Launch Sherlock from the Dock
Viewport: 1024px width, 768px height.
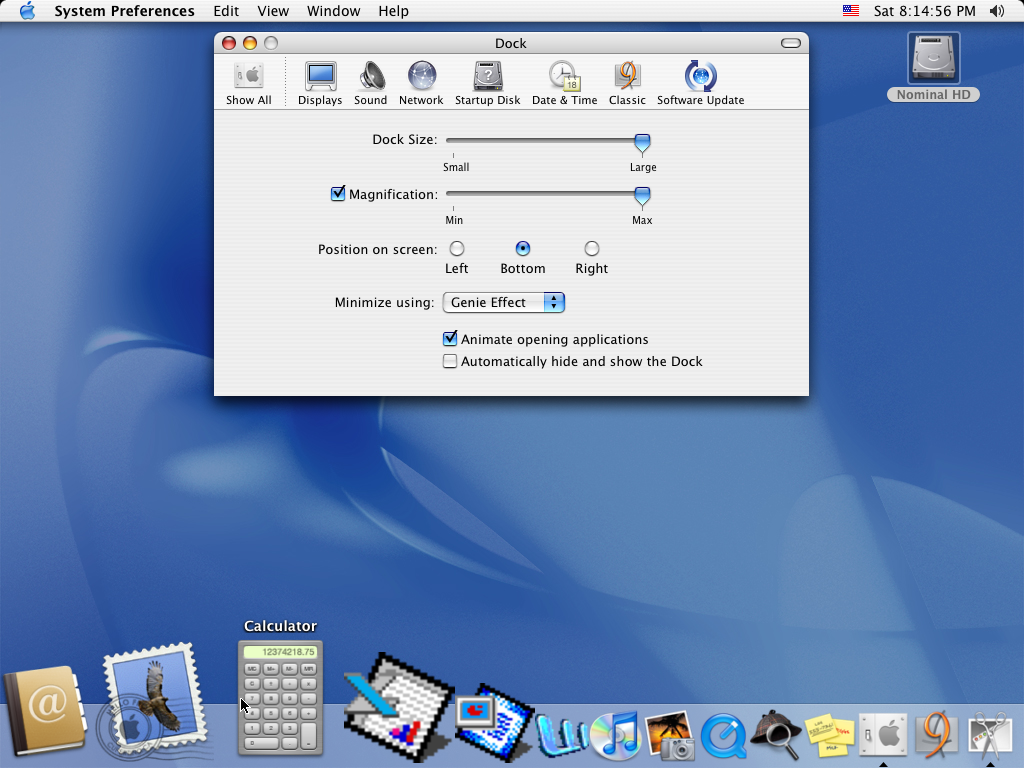(x=776, y=735)
